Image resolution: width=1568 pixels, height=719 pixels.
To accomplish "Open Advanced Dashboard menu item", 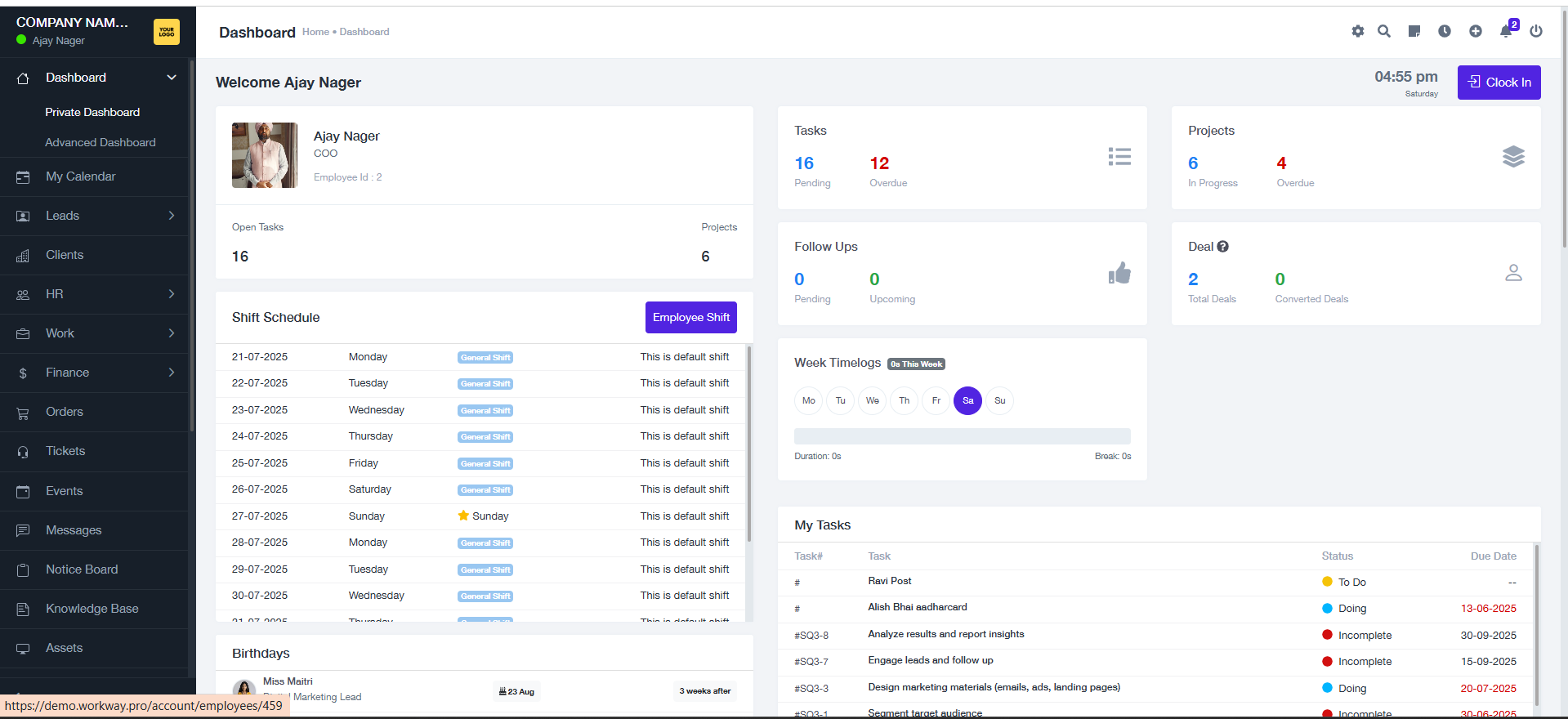I will [x=101, y=142].
